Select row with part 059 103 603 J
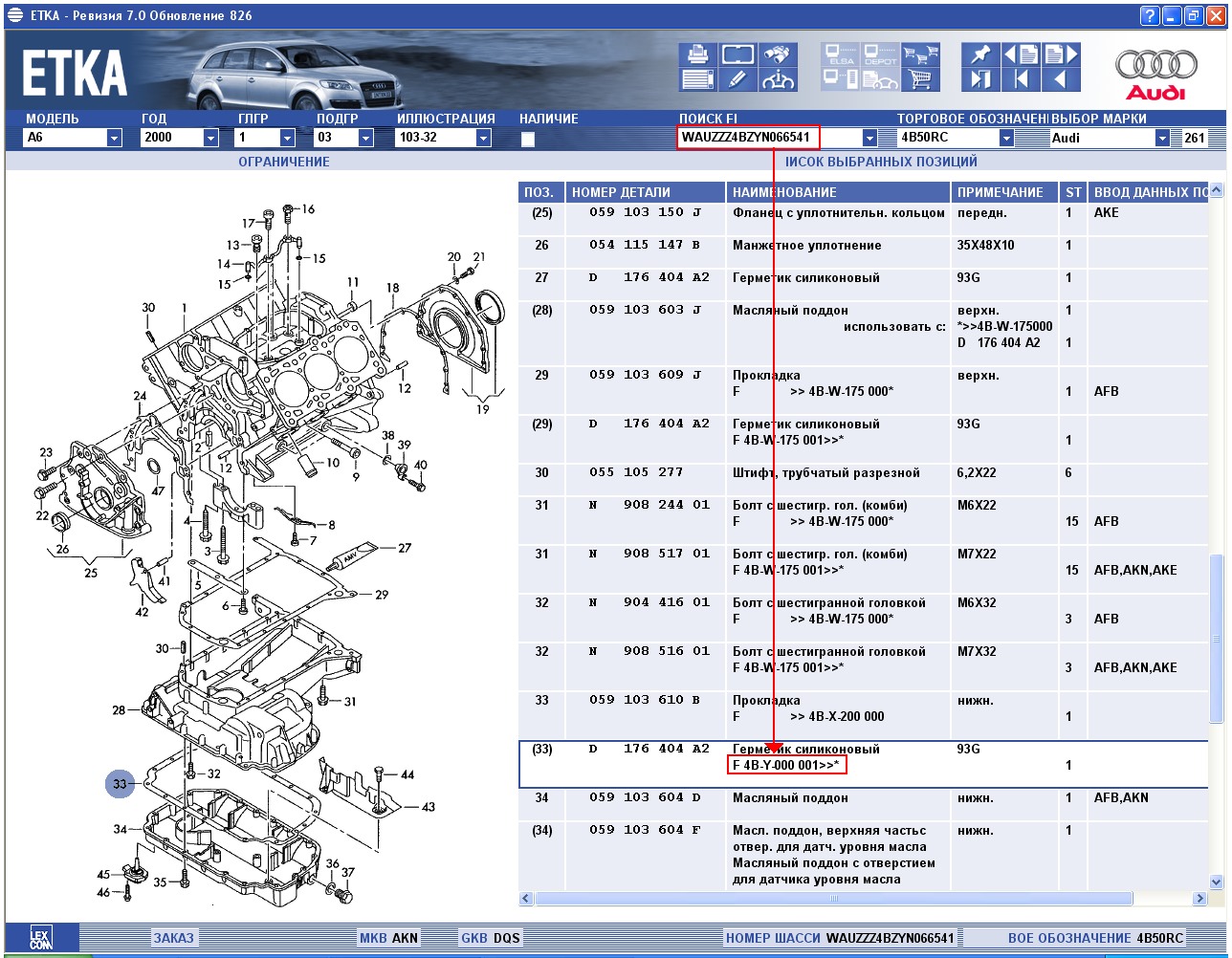 pyautogui.click(x=865, y=333)
